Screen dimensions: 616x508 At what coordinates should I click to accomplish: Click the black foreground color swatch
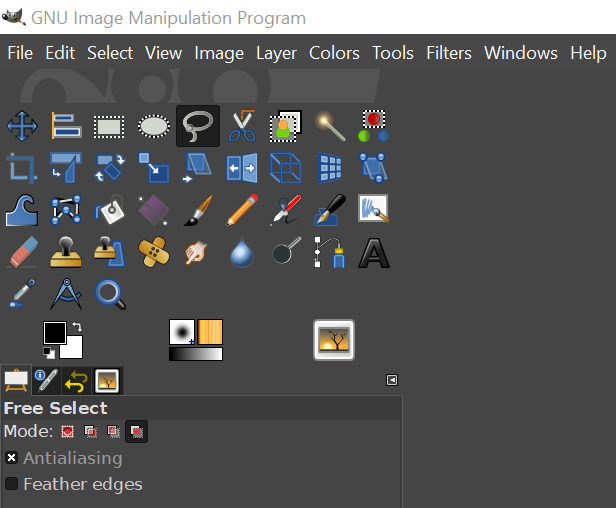click(54, 333)
